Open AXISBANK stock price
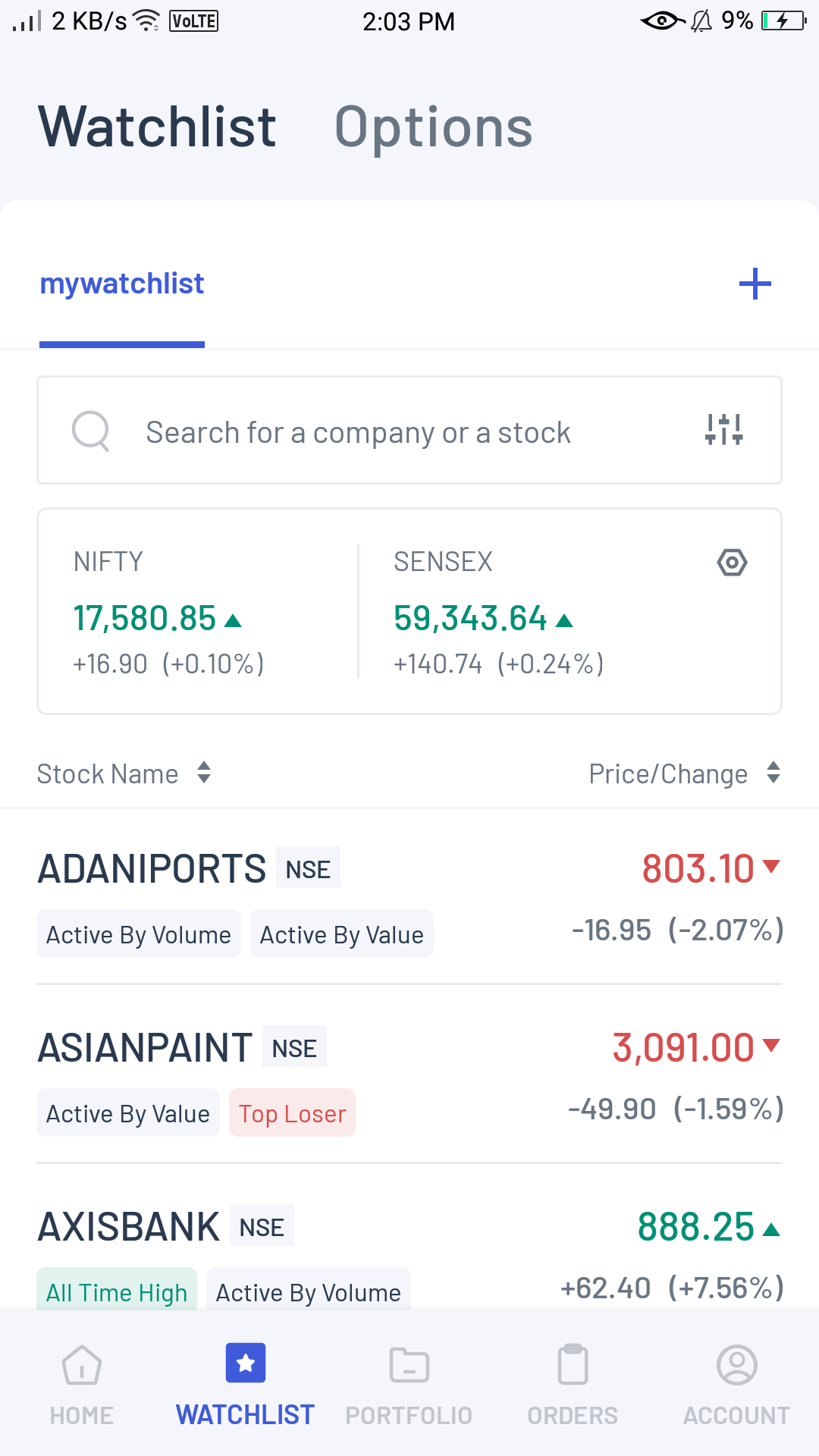The image size is (819, 1456). [696, 1227]
